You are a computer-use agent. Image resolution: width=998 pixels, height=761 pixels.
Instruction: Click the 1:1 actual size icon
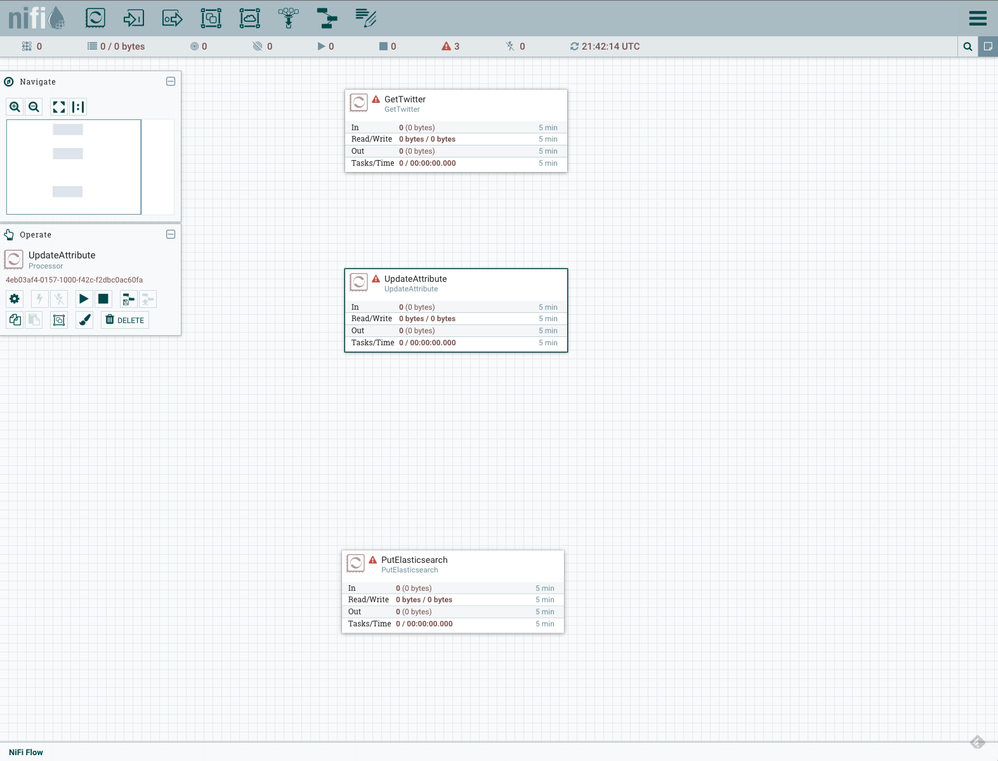79,106
